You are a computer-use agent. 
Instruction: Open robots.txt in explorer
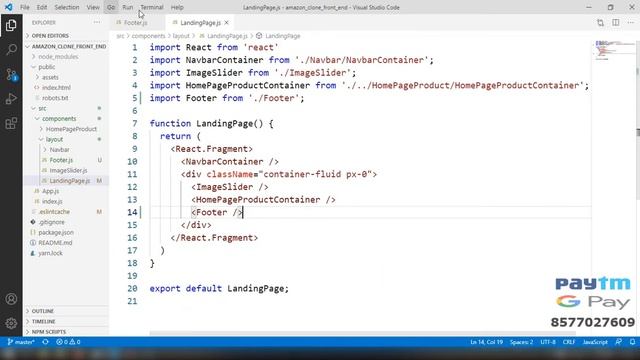(x=55, y=98)
